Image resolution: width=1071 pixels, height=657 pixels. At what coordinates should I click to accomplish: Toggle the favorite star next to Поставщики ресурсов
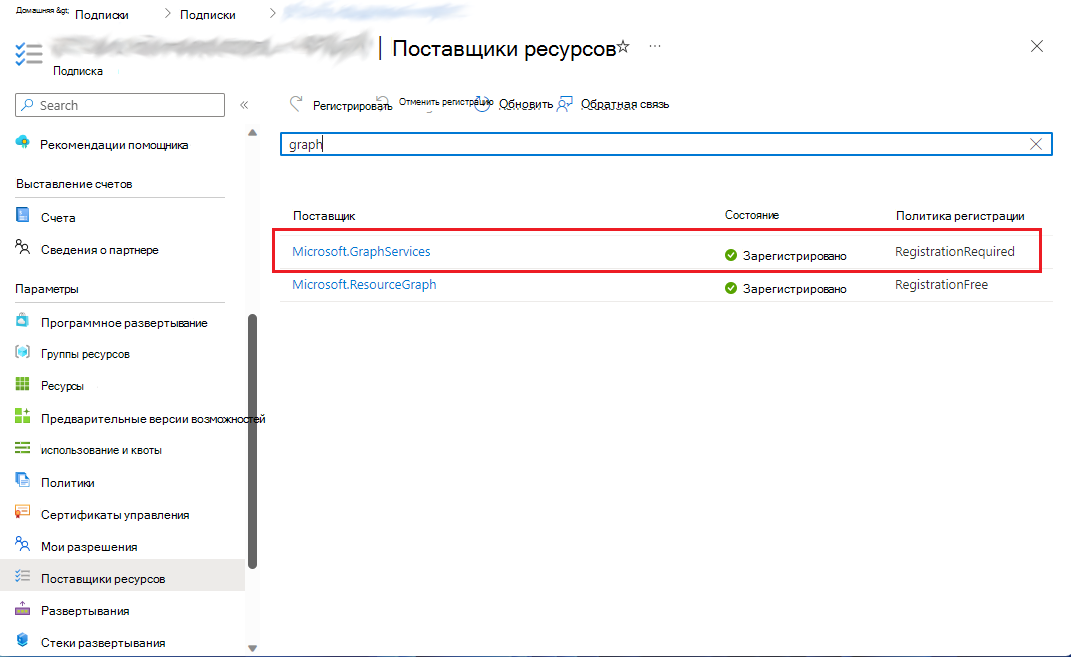click(x=623, y=46)
